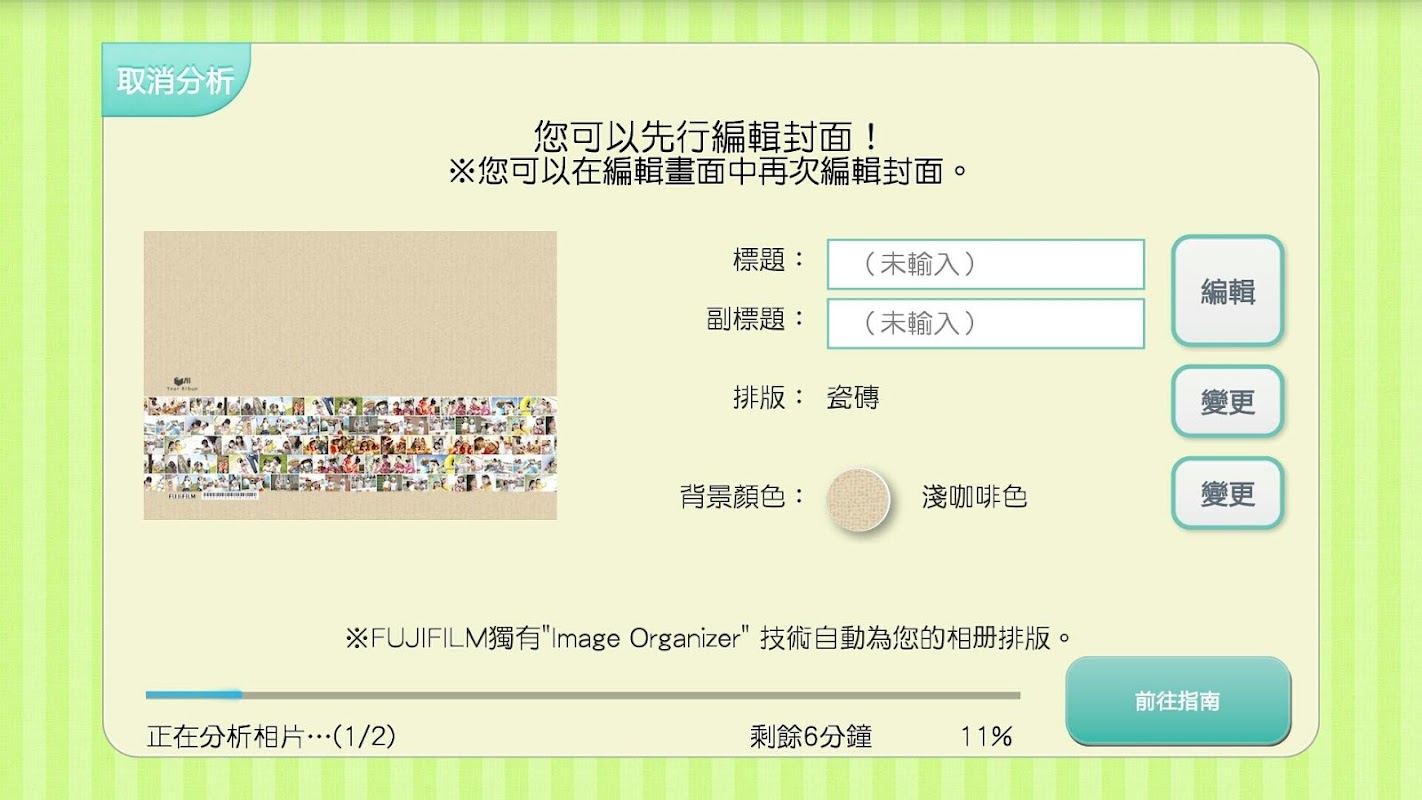Click the FUJIFILM logo on cover preview
1422x800 pixels.
pyautogui.click(x=182, y=495)
